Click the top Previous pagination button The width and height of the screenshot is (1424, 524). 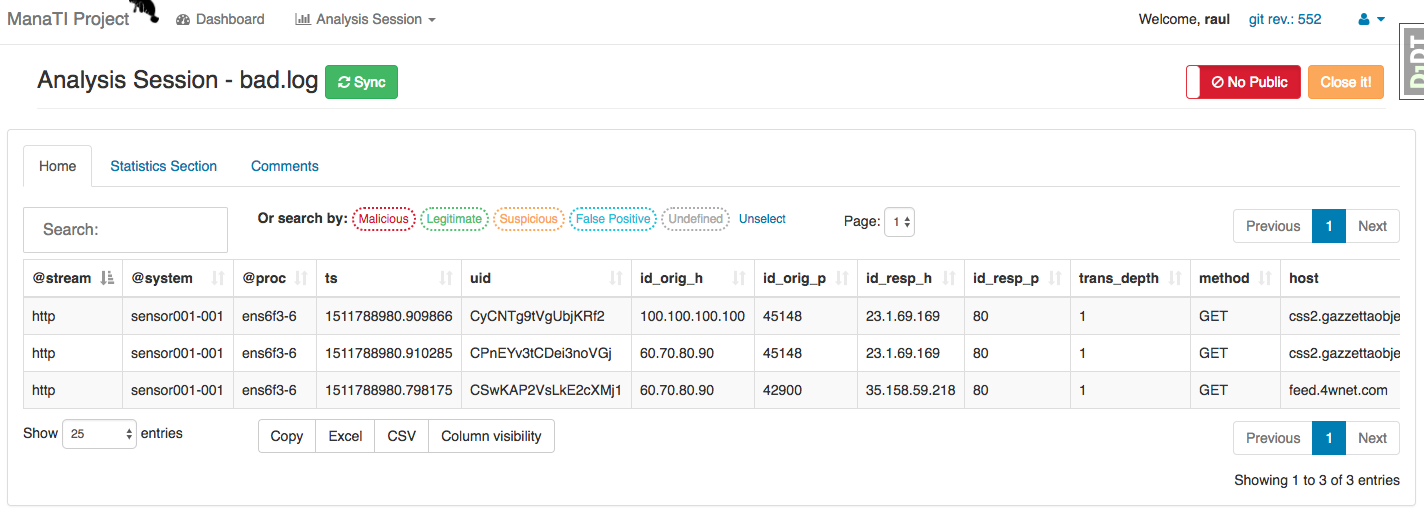(x=1272, y=226)
